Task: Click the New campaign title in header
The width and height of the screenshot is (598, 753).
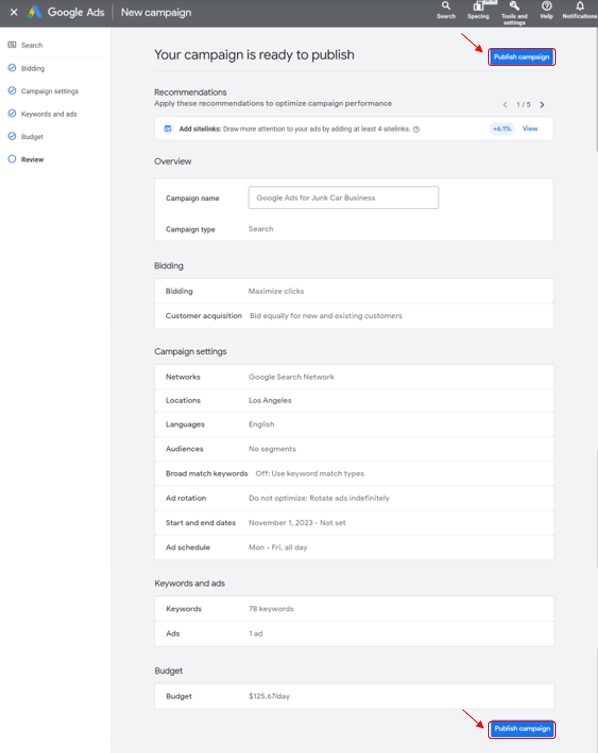Action: coord(156,12)
